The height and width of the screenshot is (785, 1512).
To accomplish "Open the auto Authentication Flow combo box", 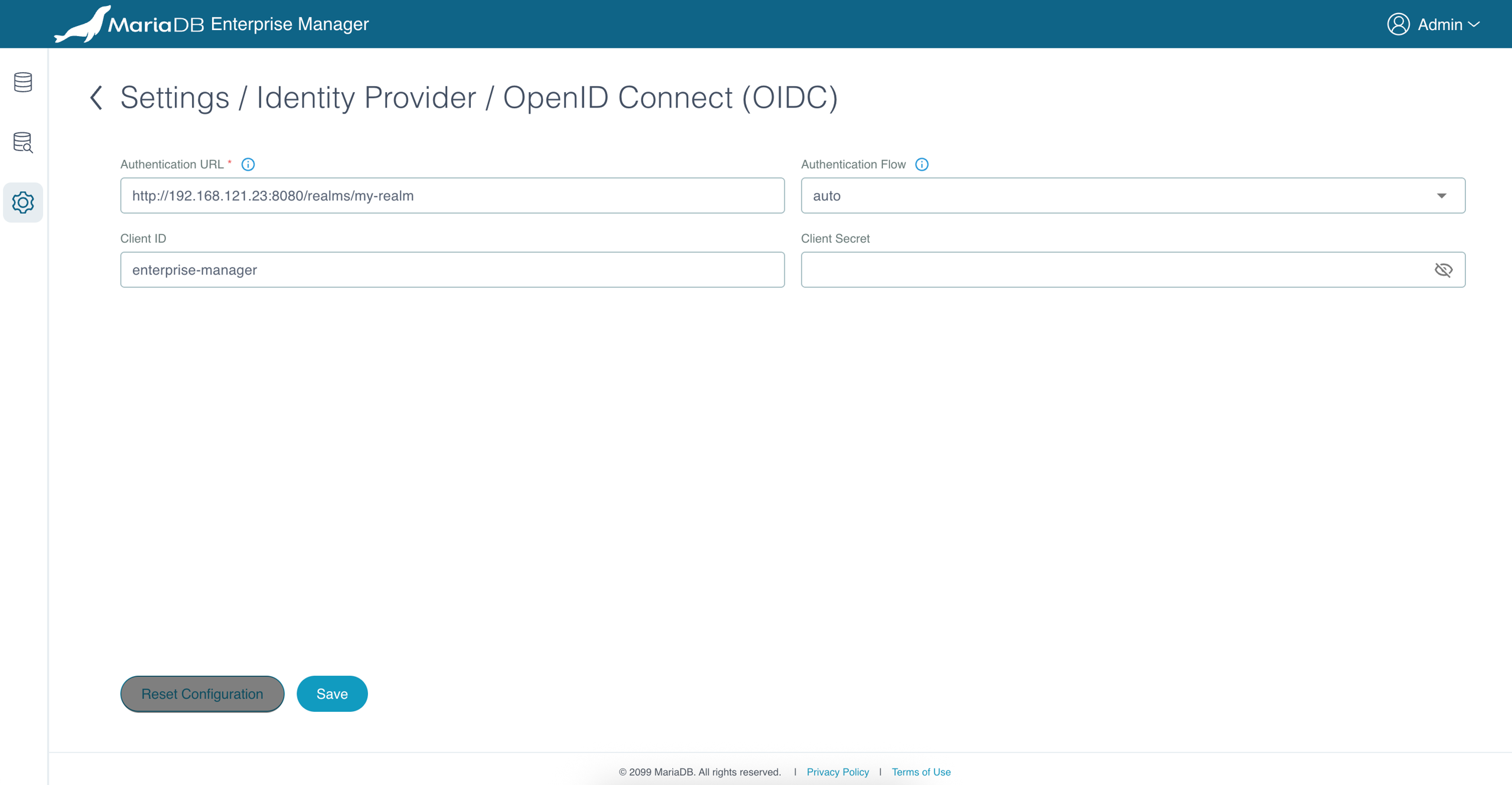I will [1122, 196].
